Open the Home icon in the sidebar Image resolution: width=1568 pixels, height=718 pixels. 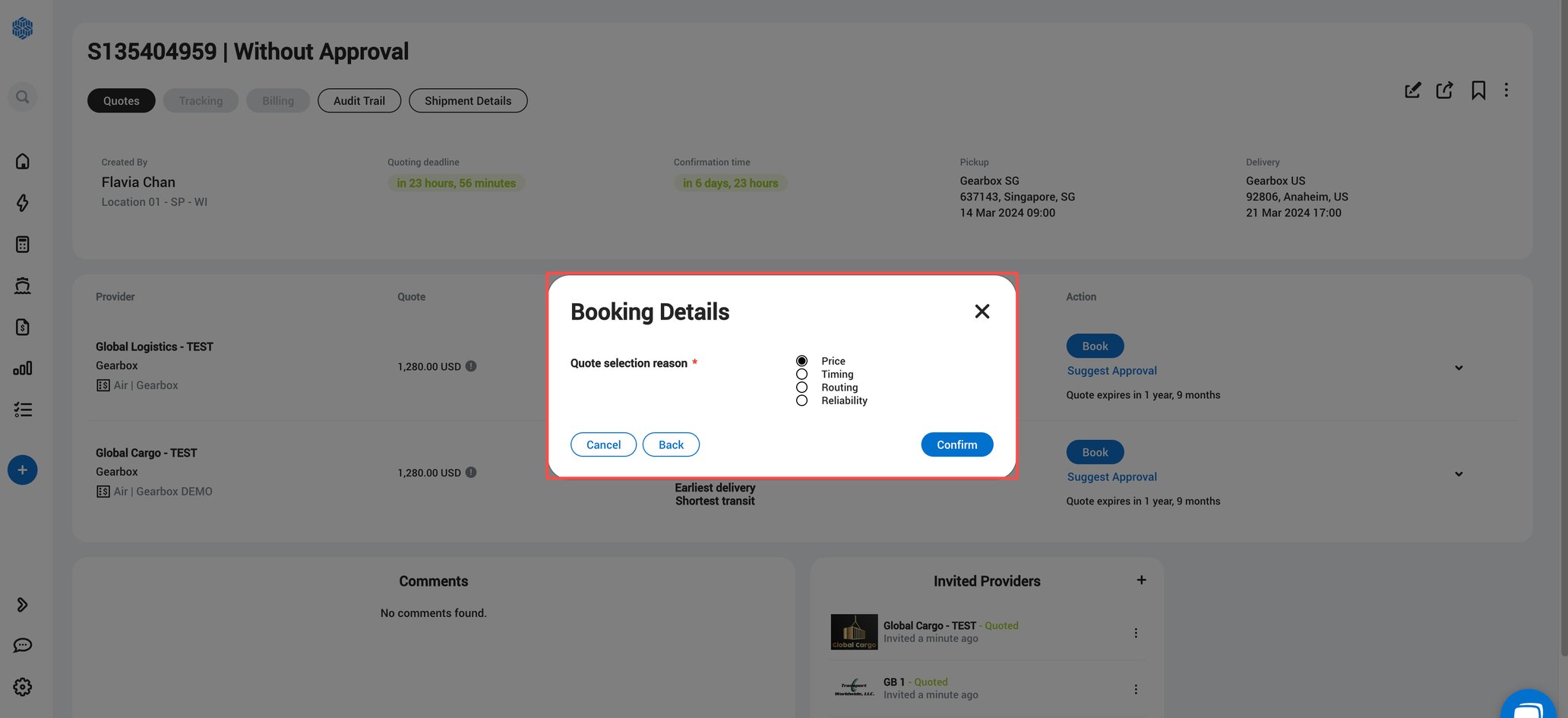point(22,161)
